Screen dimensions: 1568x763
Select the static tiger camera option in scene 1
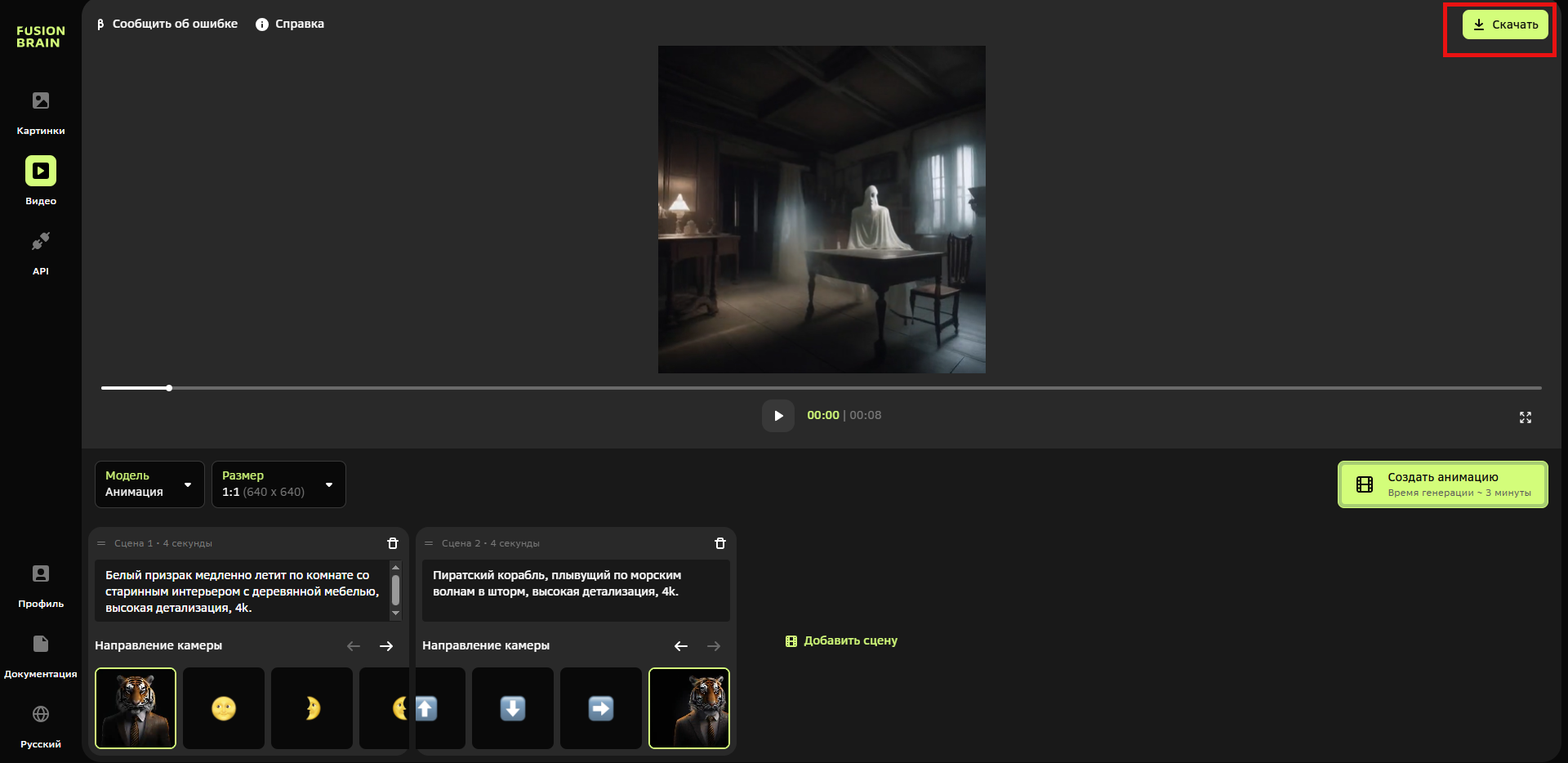pyautogui.click(x=136, y=708)
